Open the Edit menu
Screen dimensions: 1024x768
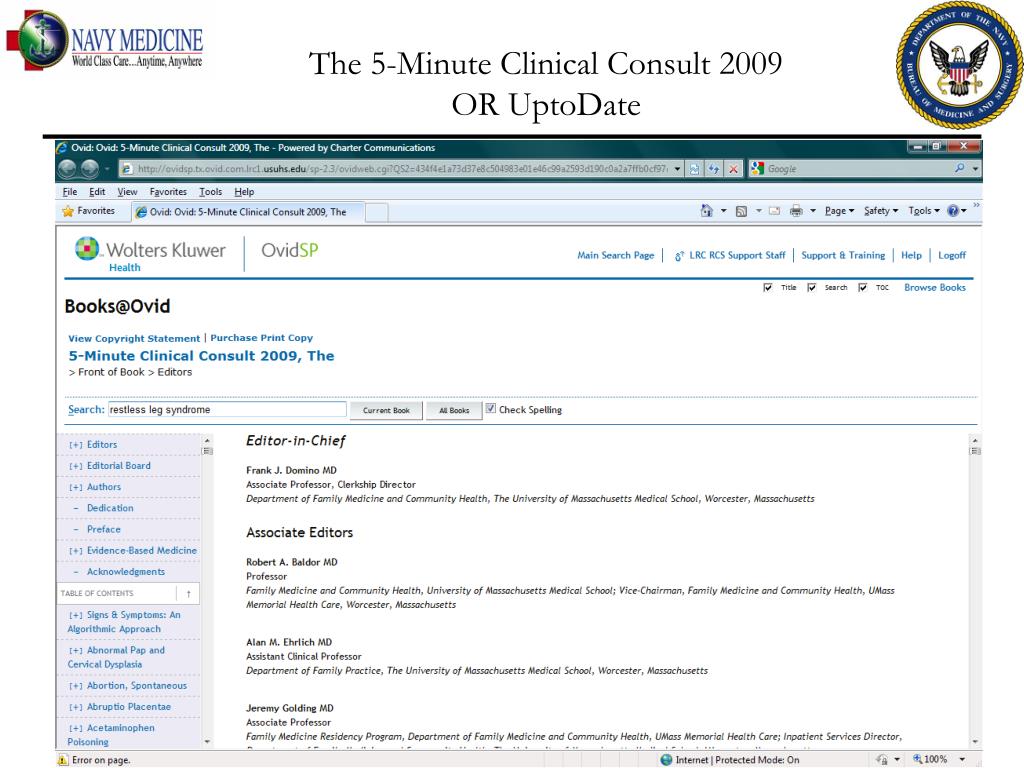[97, 191]
